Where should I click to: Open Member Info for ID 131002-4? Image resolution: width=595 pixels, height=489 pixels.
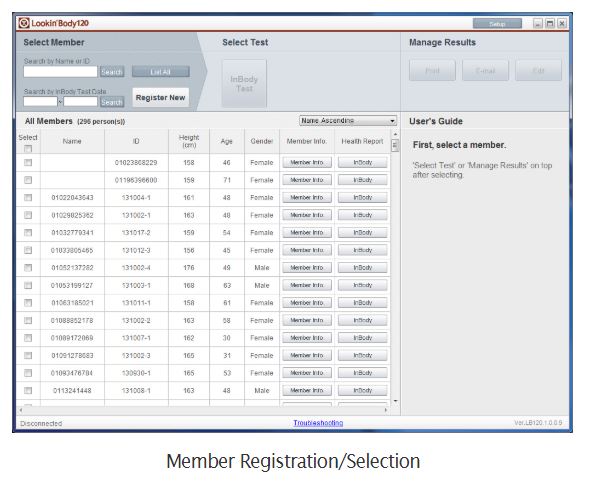[x=307, y=268]
